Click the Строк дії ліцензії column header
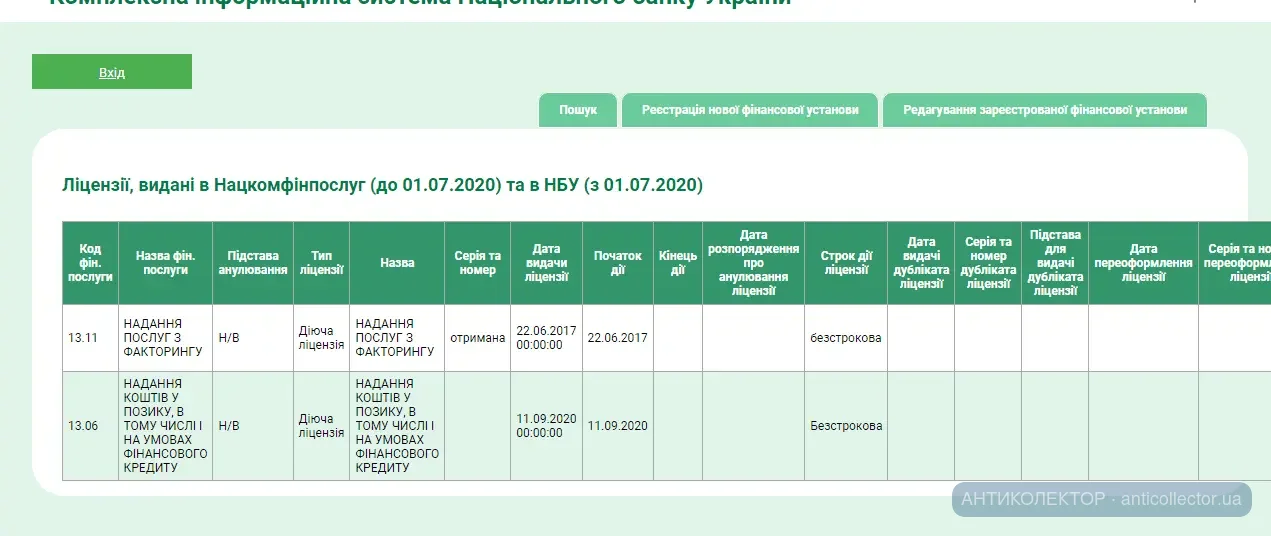This screenshot has height=536, width=1271. pyautogui.click(x=845, y=263)
